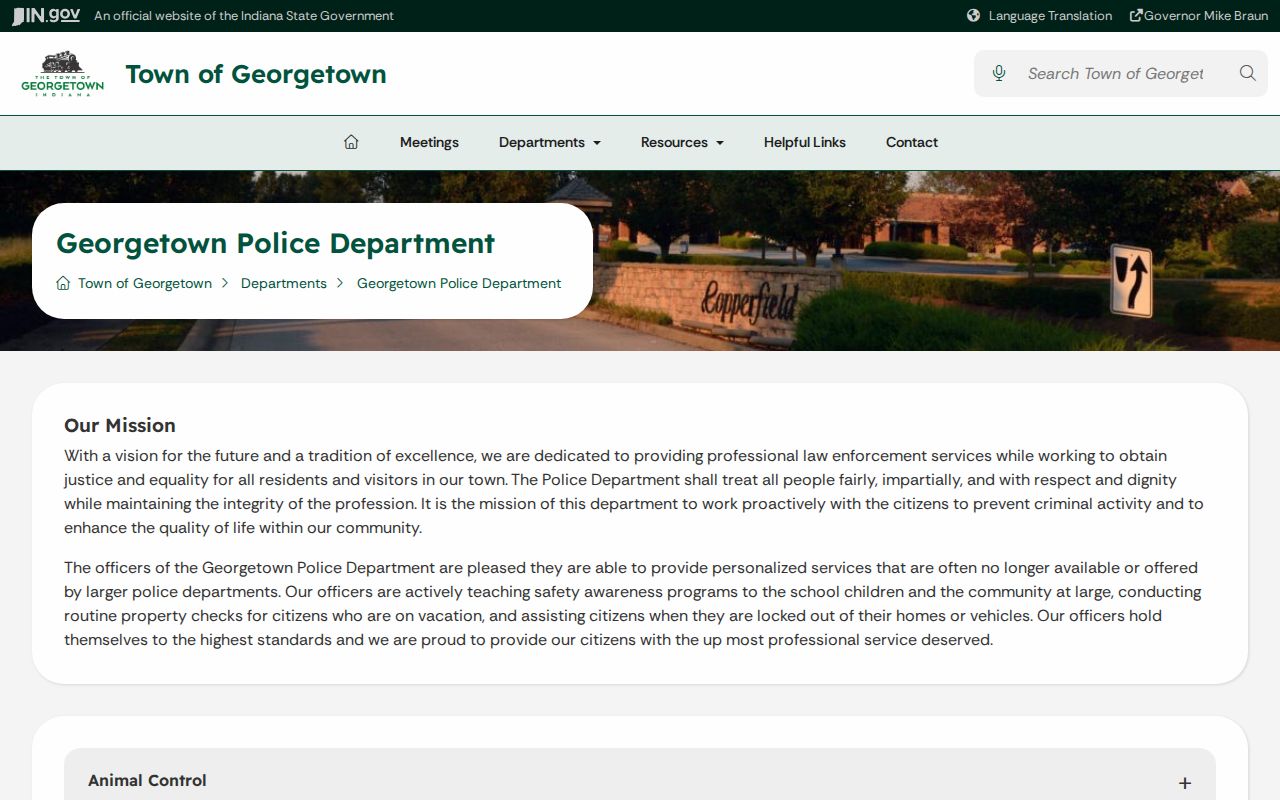Image resolution: width=1280 pixels, height=800 pixels.
Task: Open the Town of Georgetown logo image
Action: point(63,74)
